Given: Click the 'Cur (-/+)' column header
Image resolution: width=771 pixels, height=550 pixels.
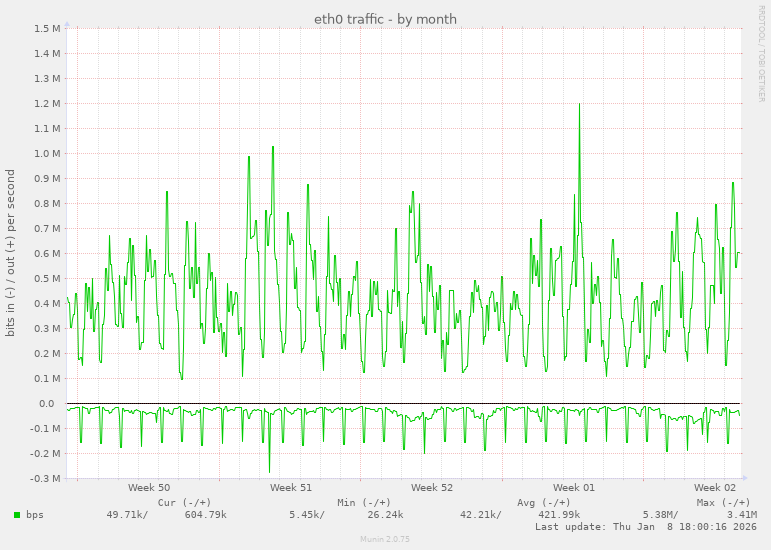Looking at the screenshot, I should click(x=184, y=502).
